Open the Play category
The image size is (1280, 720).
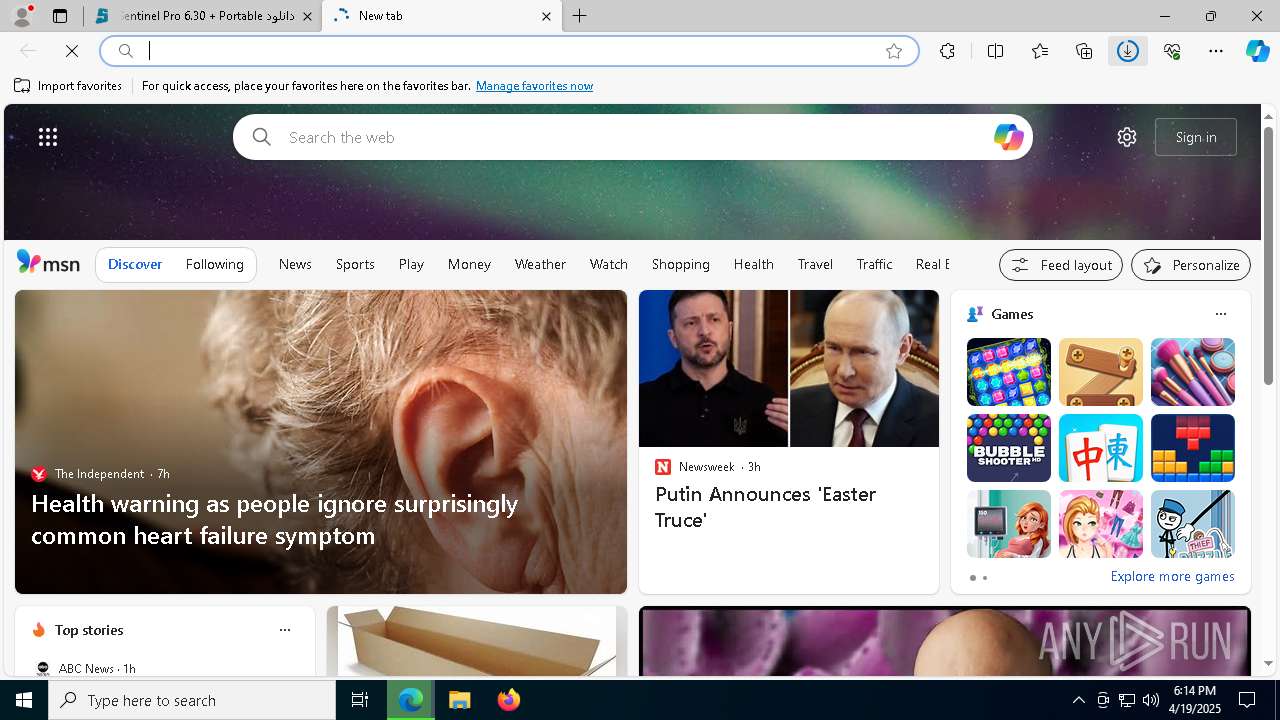411,264
